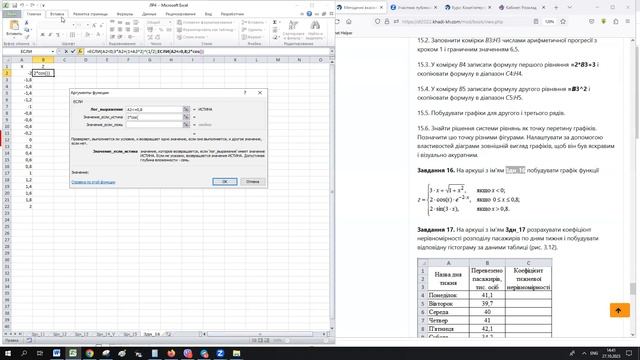Click the Firefox extensions icon
Viewport: 640px width, 360px height.
[x=616, y=22]
